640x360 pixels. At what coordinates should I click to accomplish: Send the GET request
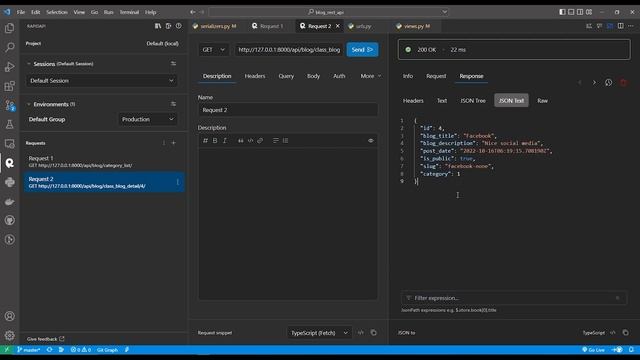click(362, 49)
